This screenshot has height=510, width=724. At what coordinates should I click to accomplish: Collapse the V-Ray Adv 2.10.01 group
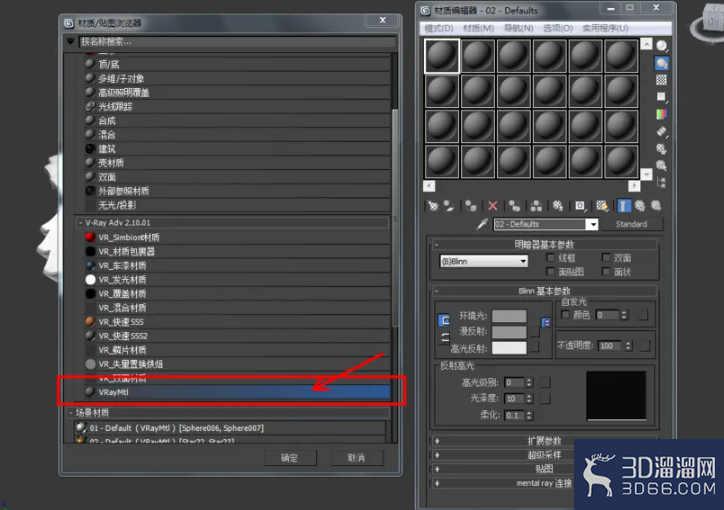(81, 223)
